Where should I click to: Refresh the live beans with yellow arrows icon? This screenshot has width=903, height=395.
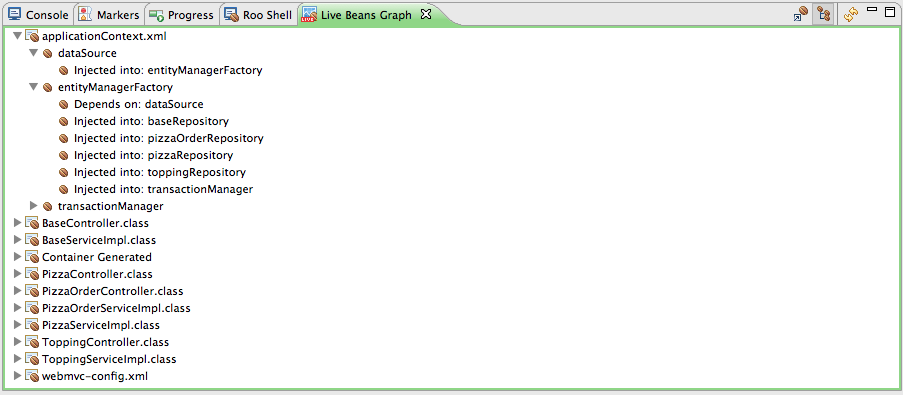851,14
